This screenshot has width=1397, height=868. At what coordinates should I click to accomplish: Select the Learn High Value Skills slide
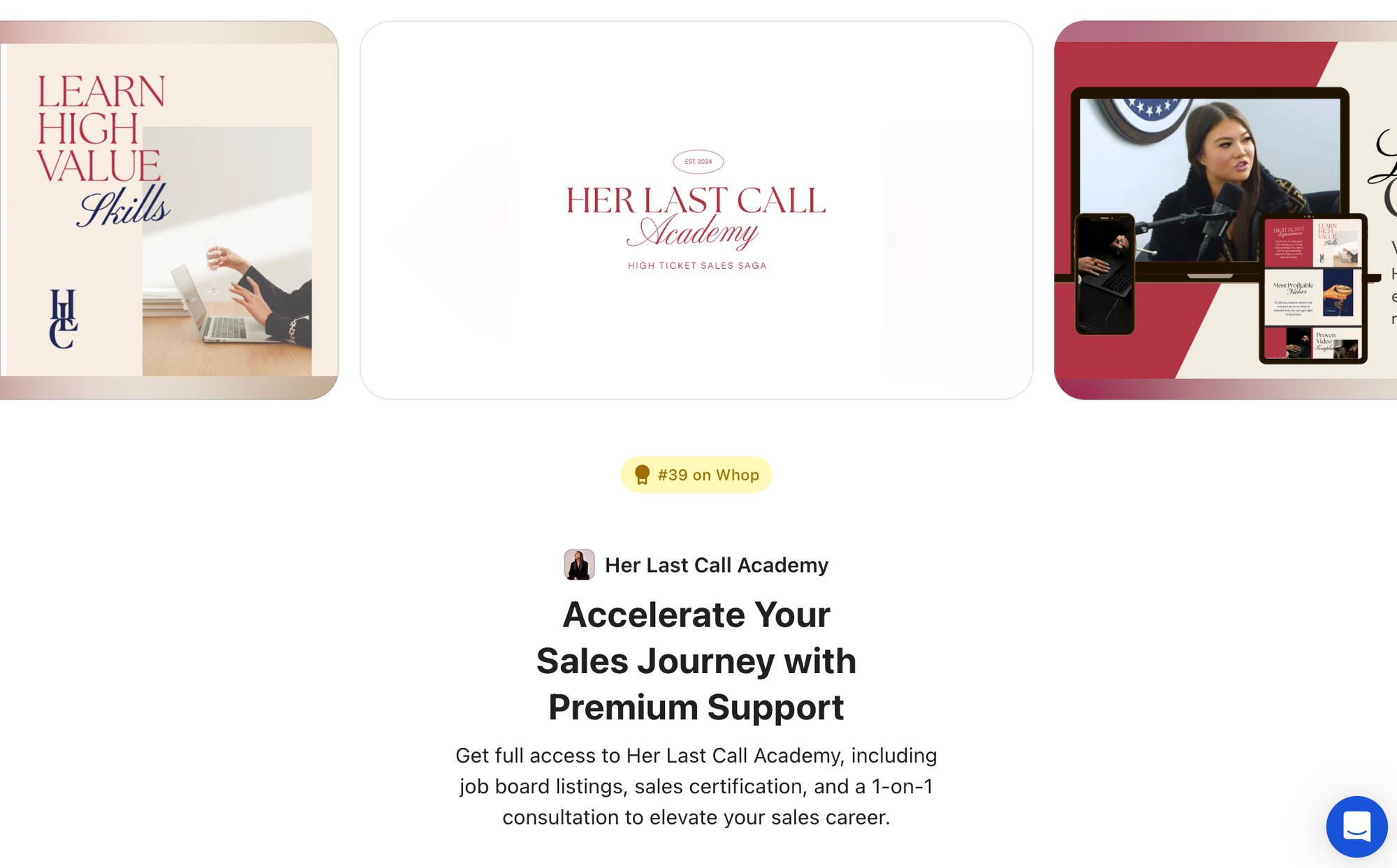[169, 210]
